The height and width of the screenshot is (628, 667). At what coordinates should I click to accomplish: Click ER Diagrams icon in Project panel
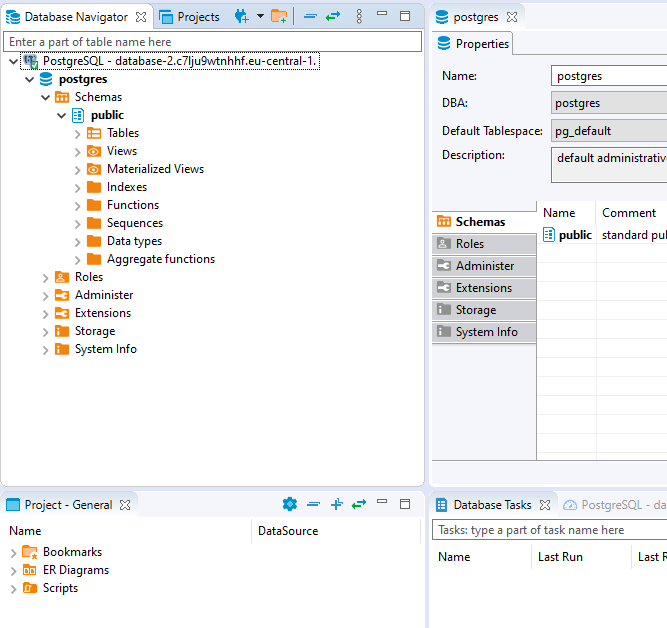coord(30,570)
